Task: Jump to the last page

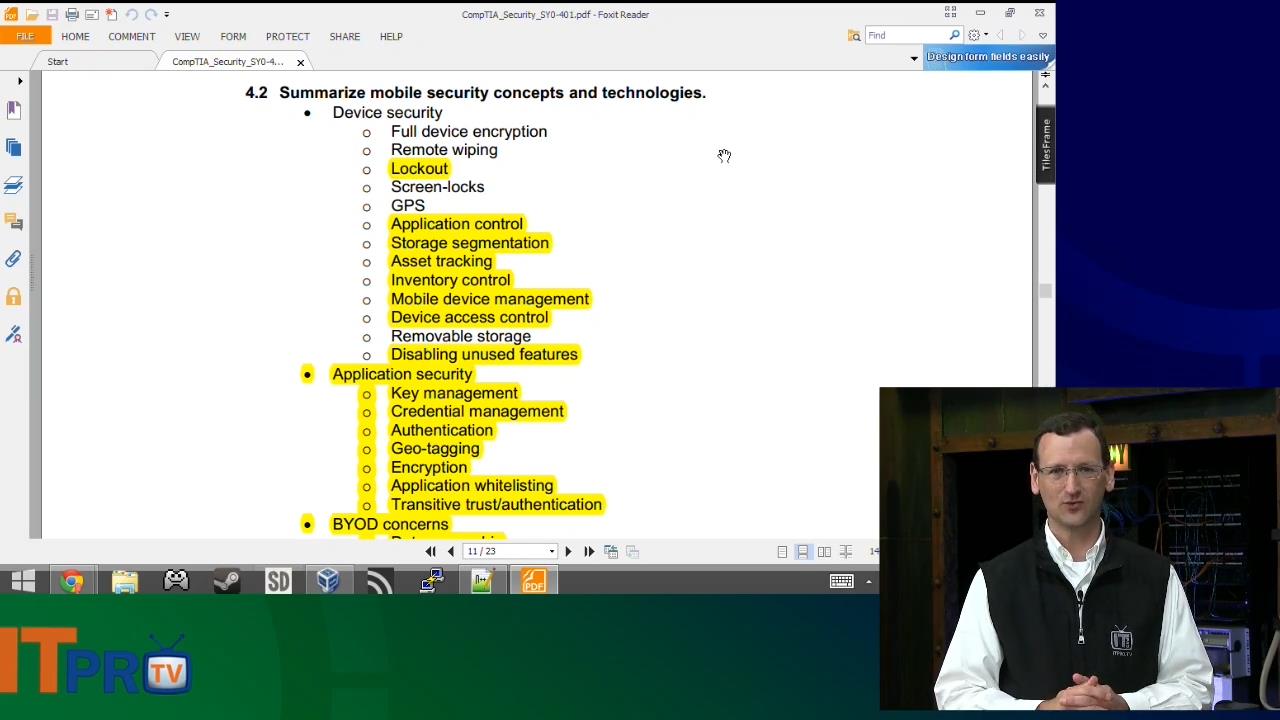Action: (x=589, y=551)
